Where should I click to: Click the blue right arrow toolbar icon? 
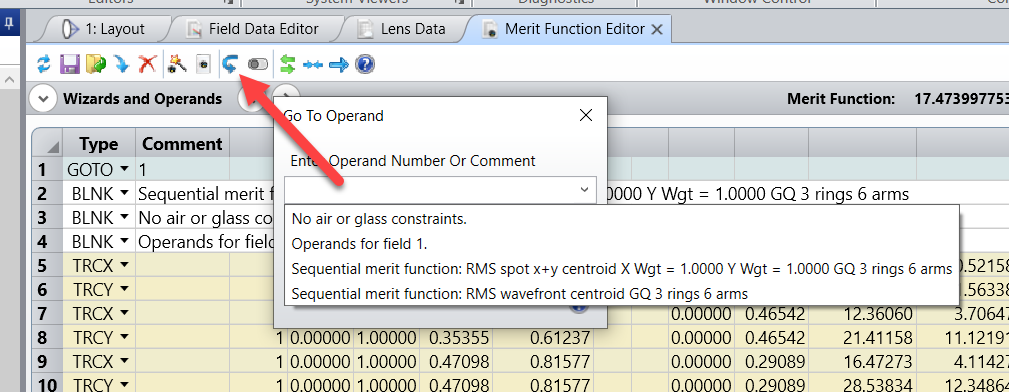pyautogui.click(x=338, y=64)
